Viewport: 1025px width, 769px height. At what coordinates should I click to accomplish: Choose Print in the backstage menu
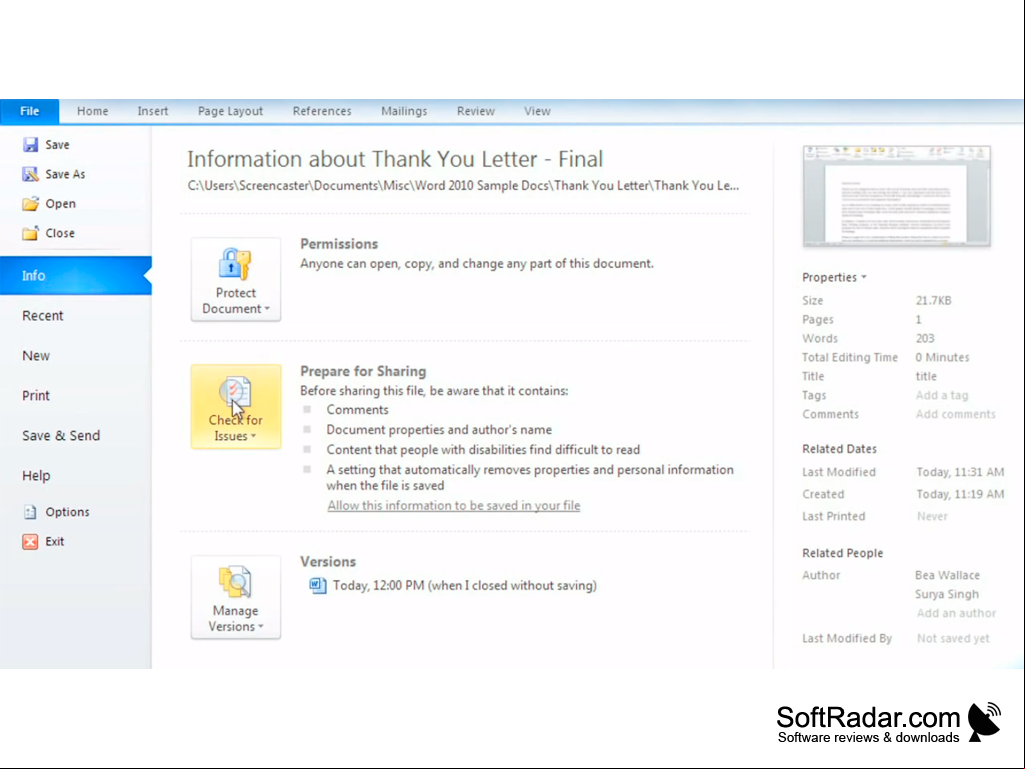[x=36, y=396]
